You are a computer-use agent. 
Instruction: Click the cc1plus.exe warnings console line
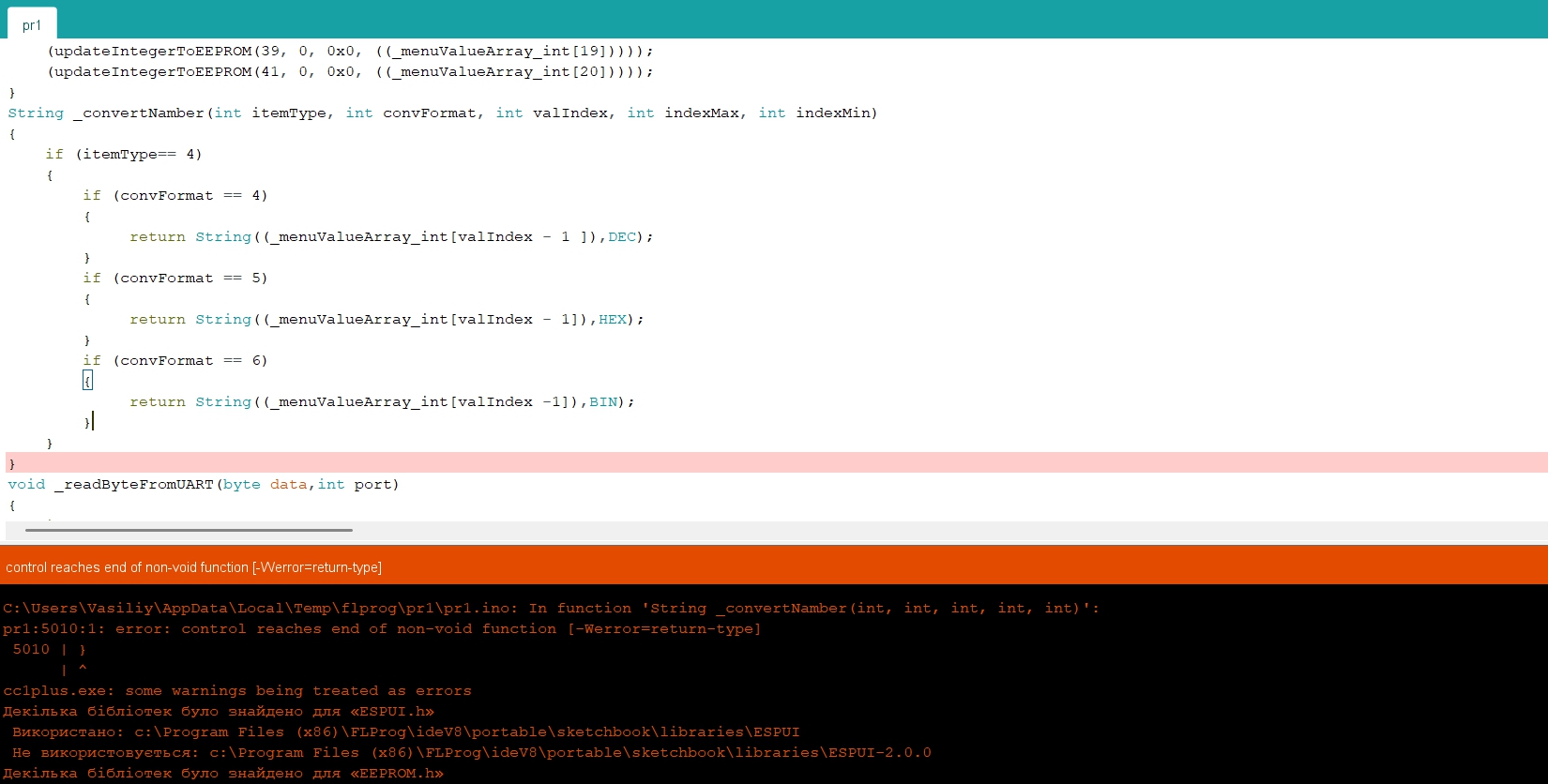pos(236,691)
